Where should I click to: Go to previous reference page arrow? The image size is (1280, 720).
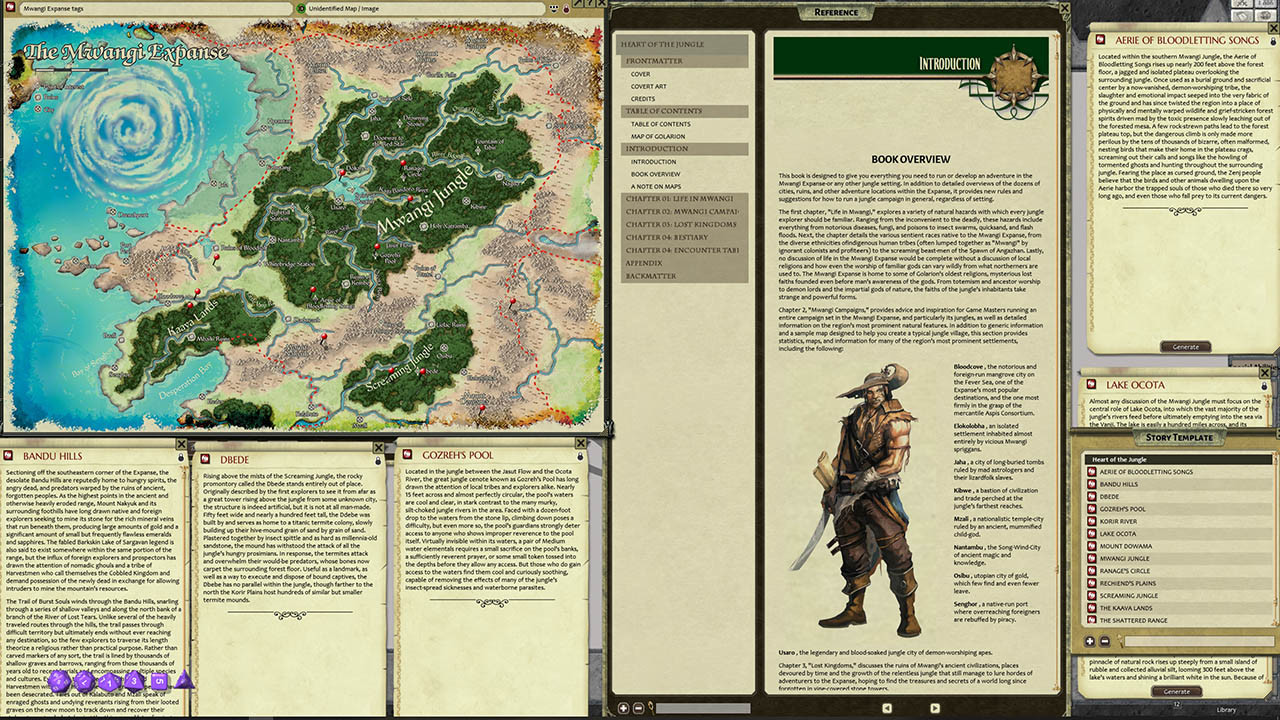pos(885,708)
